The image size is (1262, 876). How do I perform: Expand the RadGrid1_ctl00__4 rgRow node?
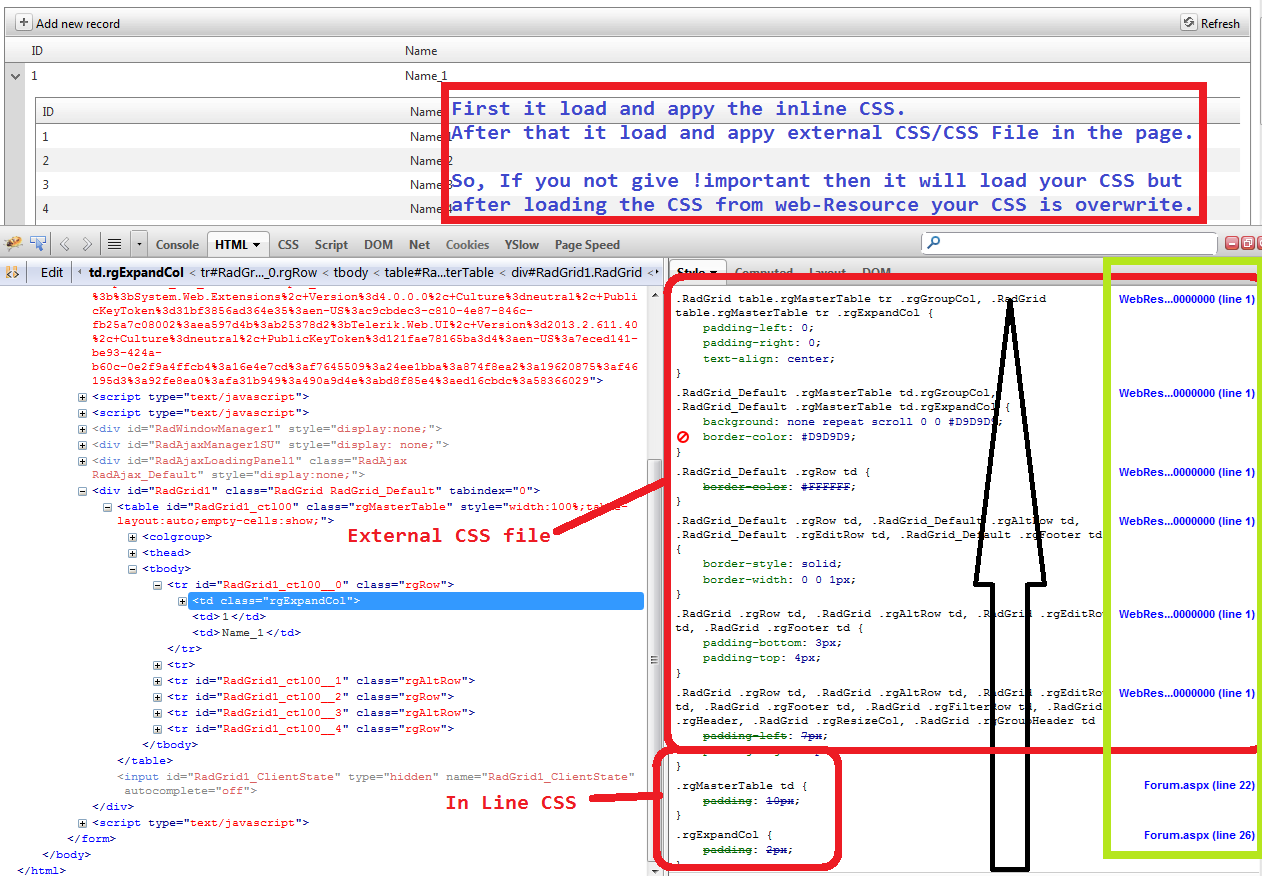click(158, 729)
